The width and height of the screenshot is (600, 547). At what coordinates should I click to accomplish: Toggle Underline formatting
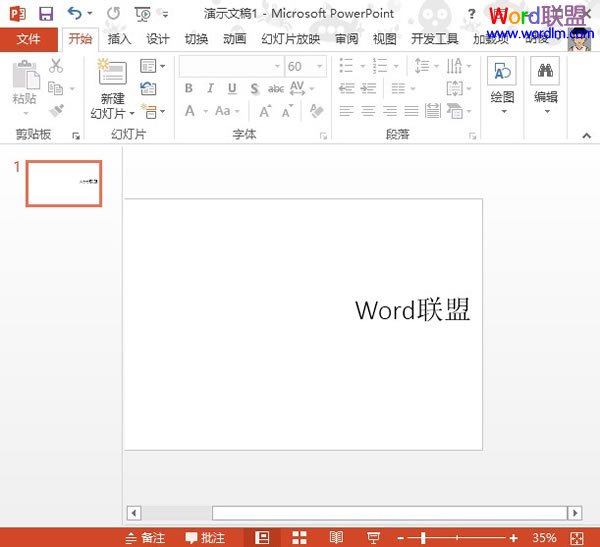(232, 88)
